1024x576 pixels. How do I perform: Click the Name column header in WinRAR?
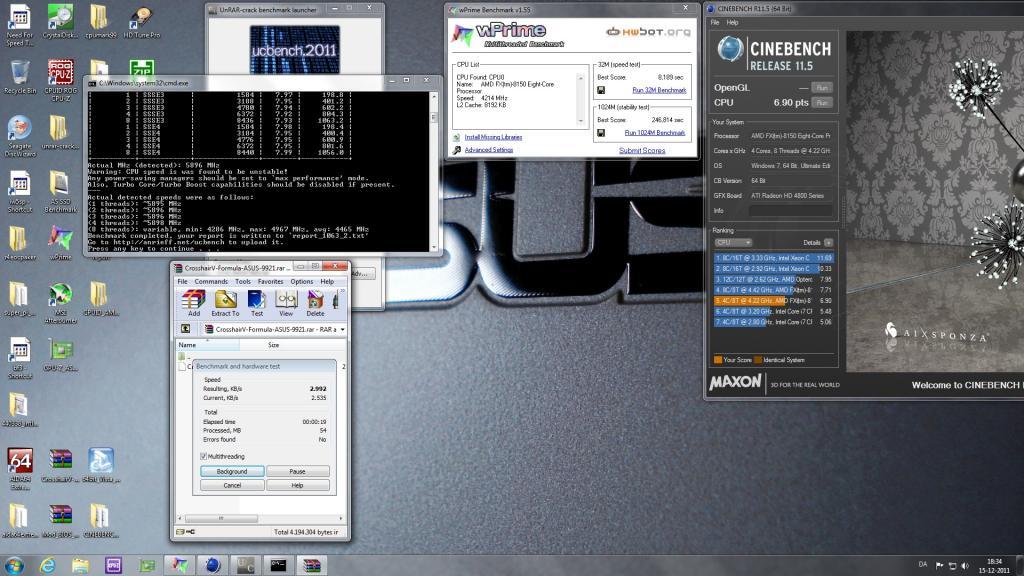pyautogui.click(x=208, y=345)
